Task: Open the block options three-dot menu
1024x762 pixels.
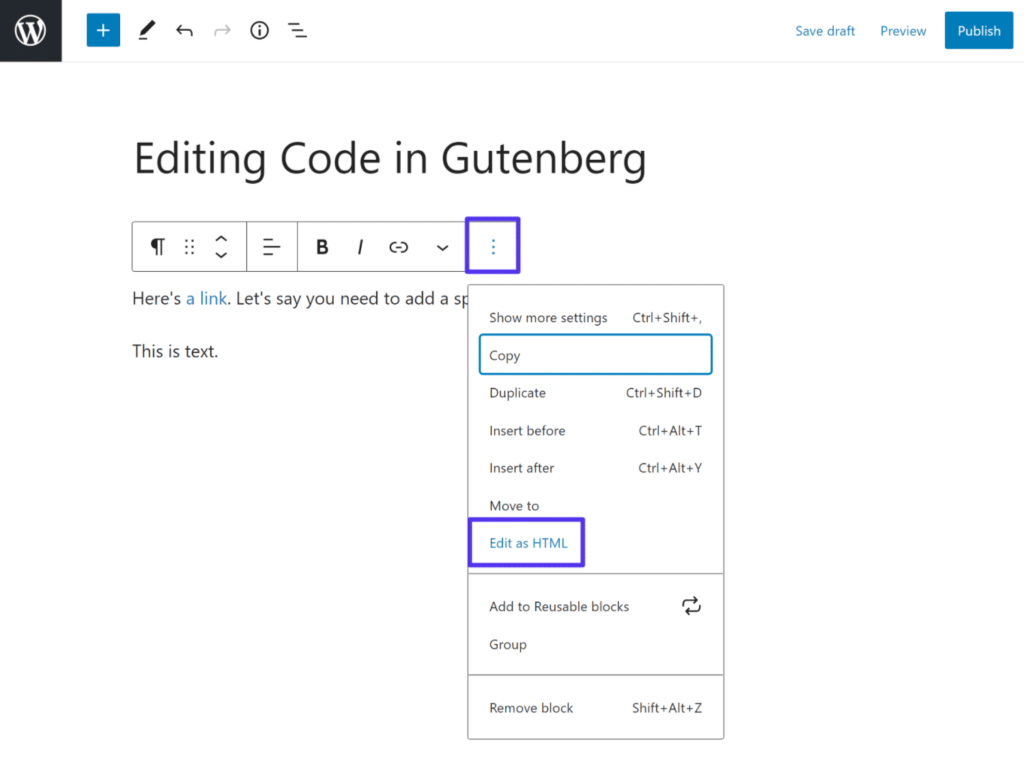Action: [x=492, y=246]
